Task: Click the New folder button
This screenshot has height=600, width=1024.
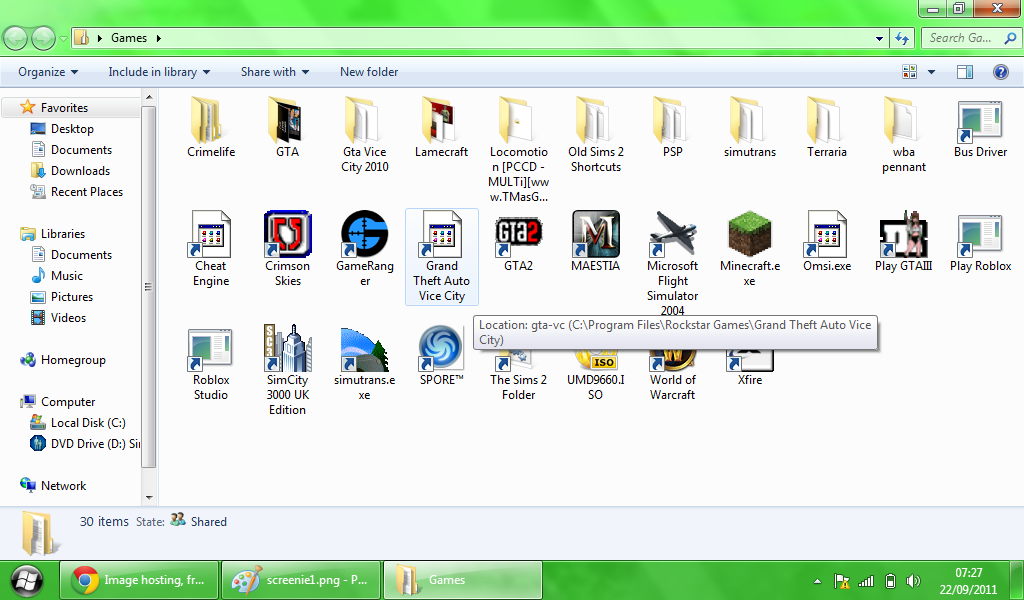Action: point(369,72)
